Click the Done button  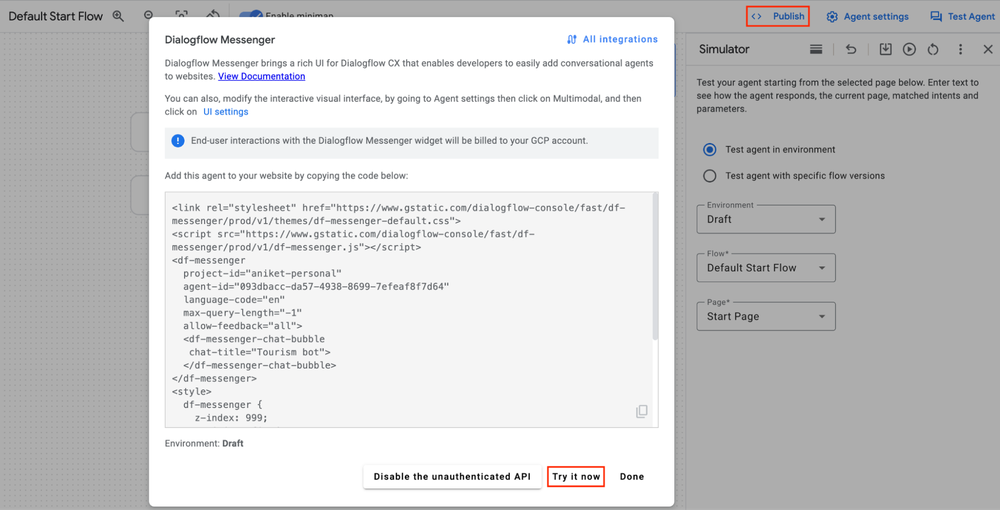pos(632,476)
